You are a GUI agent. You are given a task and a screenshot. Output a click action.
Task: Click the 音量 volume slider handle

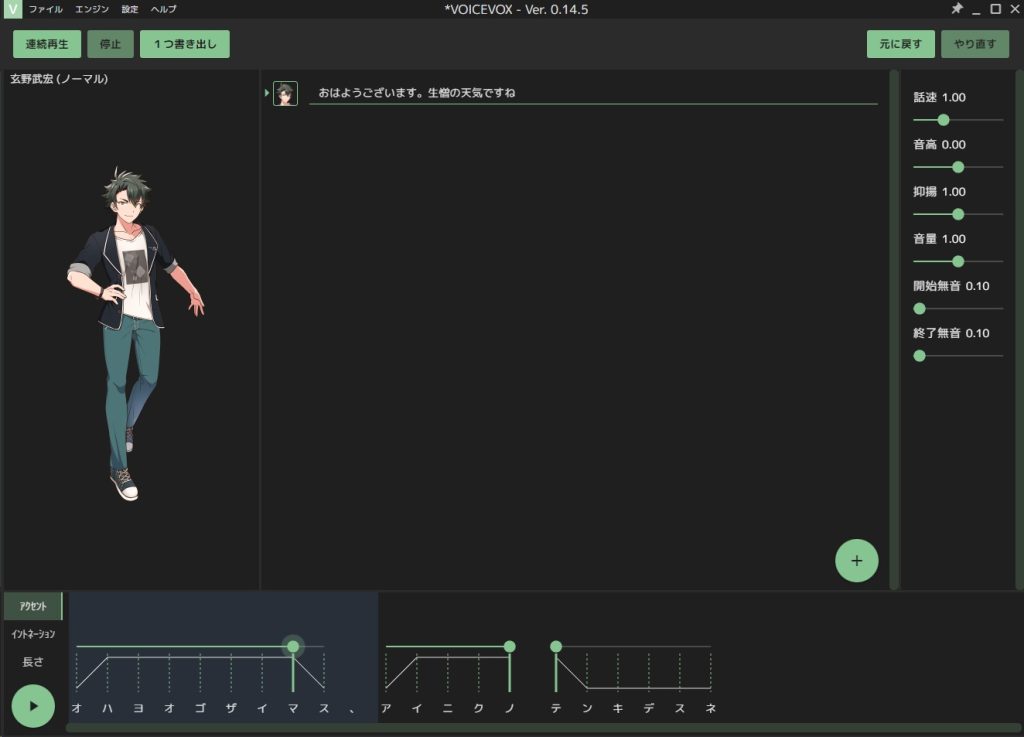[x=958, y=262]
